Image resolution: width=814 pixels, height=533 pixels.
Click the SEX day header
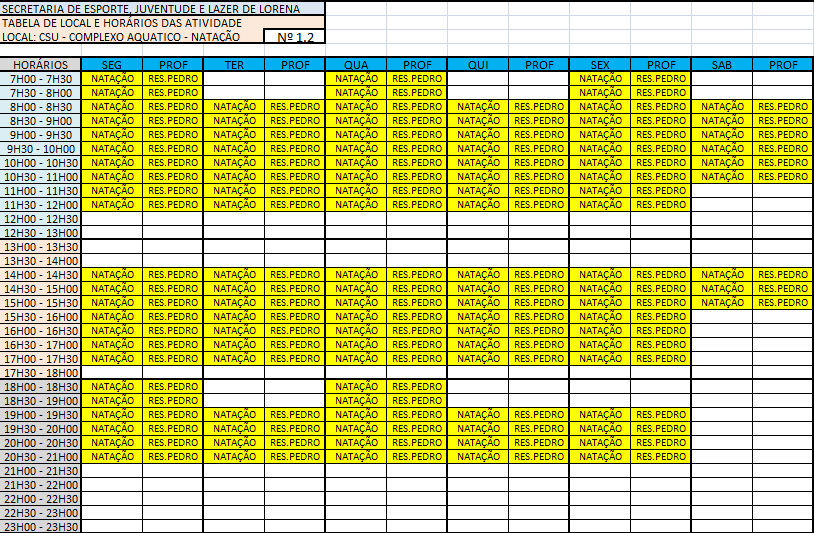click(600, 65)
